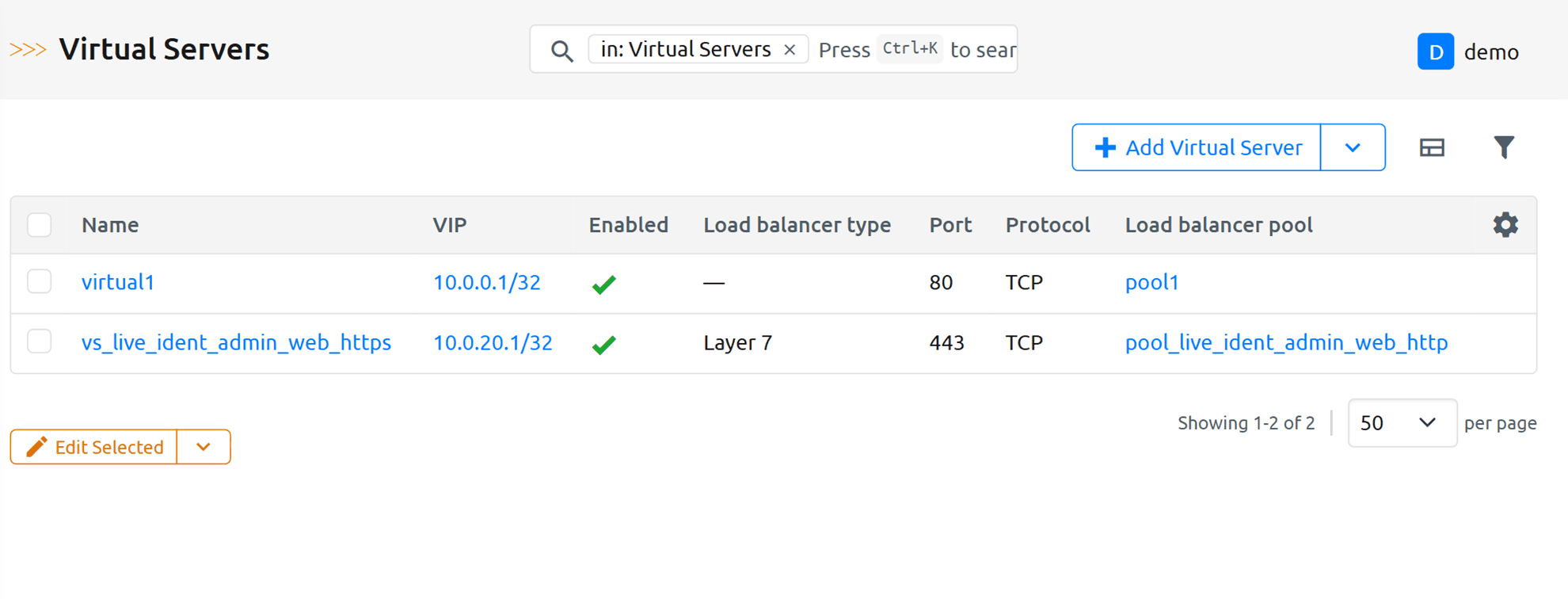This screenshot has width=1568, height=599.
Task: Remove the 'in: Virtual Servers' search filter
Action: tap(790, 50)
